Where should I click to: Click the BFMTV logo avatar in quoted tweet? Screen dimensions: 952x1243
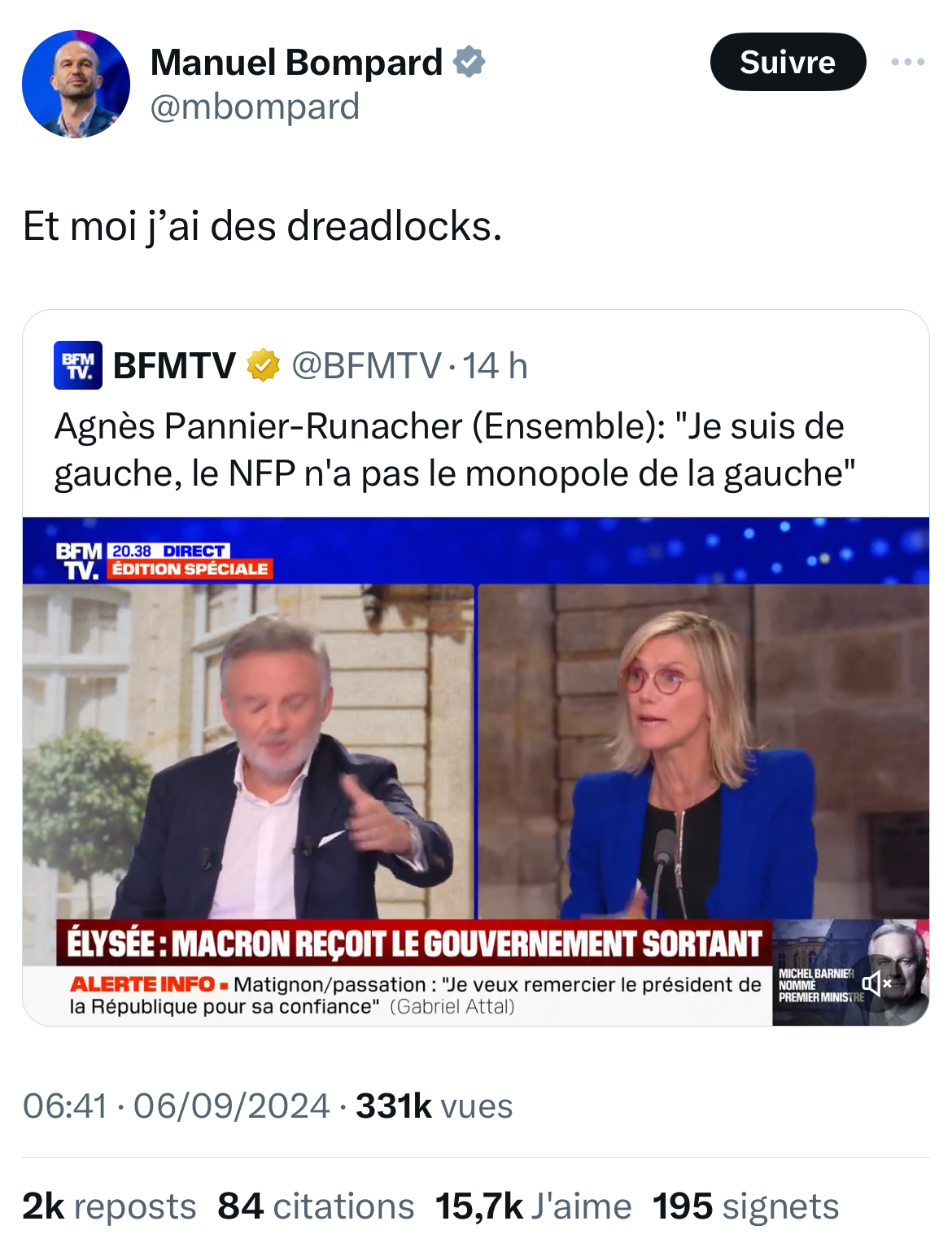78,365
